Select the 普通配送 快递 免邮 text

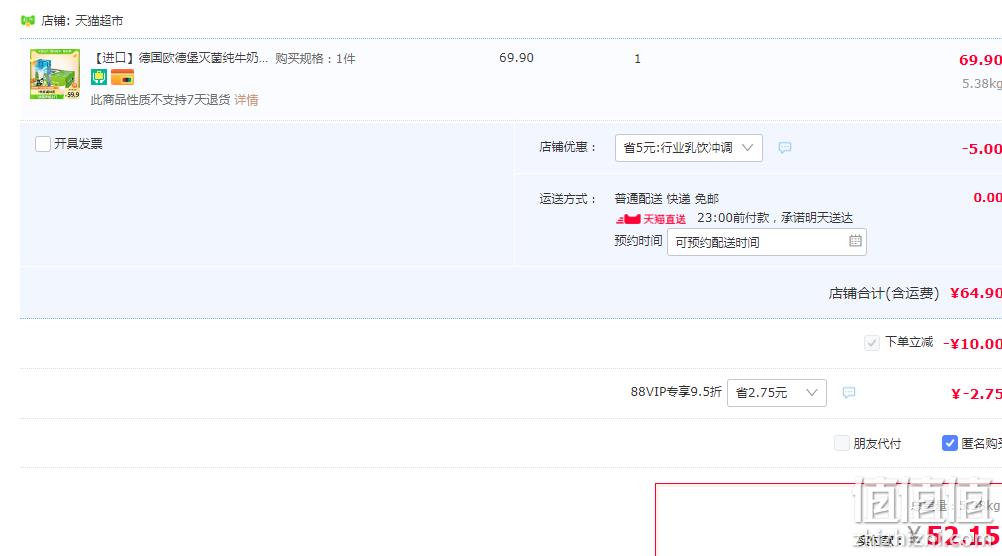click(x=667, y=199)
